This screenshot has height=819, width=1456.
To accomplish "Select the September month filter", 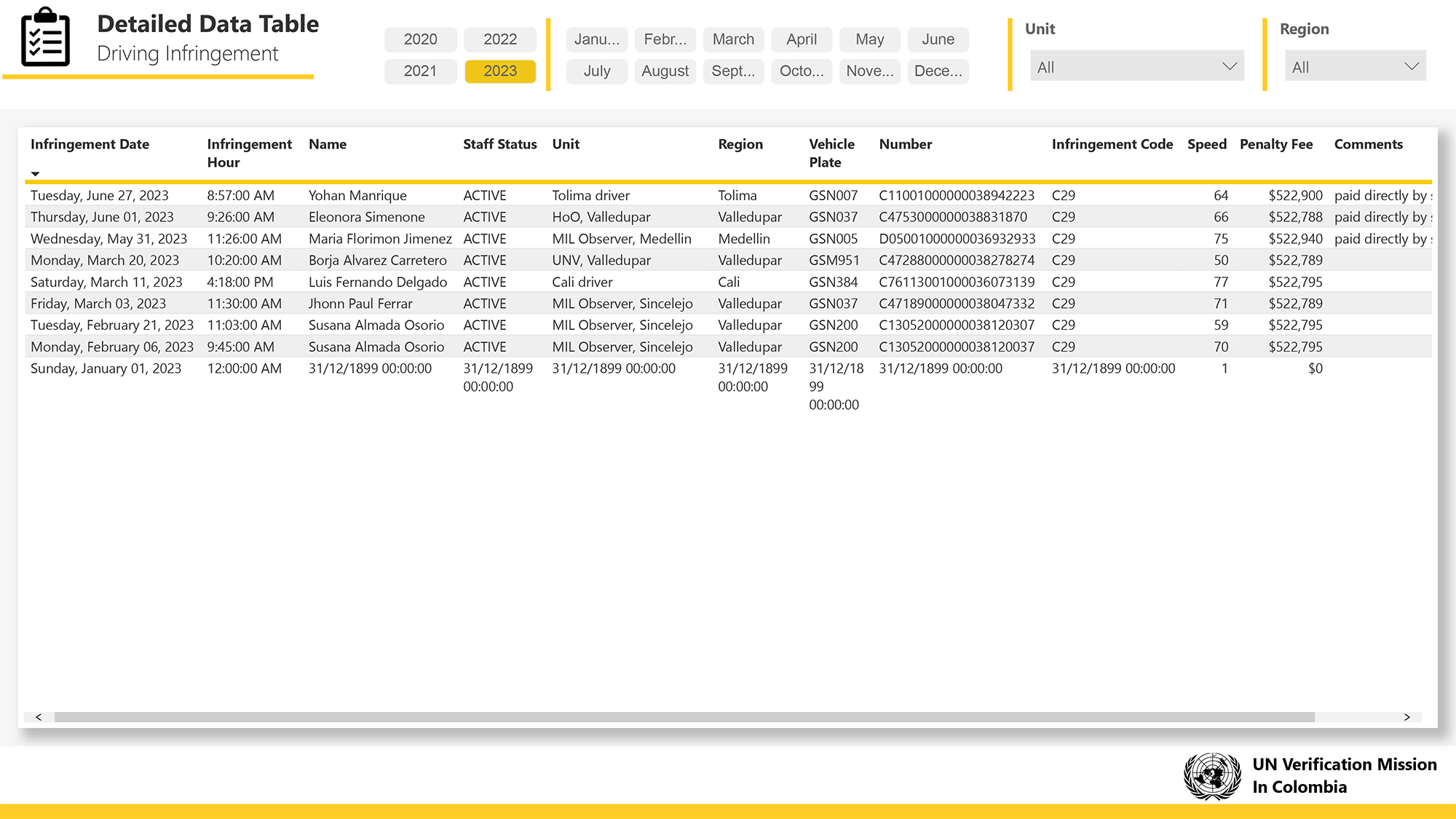I will click(x=733, y=71).
